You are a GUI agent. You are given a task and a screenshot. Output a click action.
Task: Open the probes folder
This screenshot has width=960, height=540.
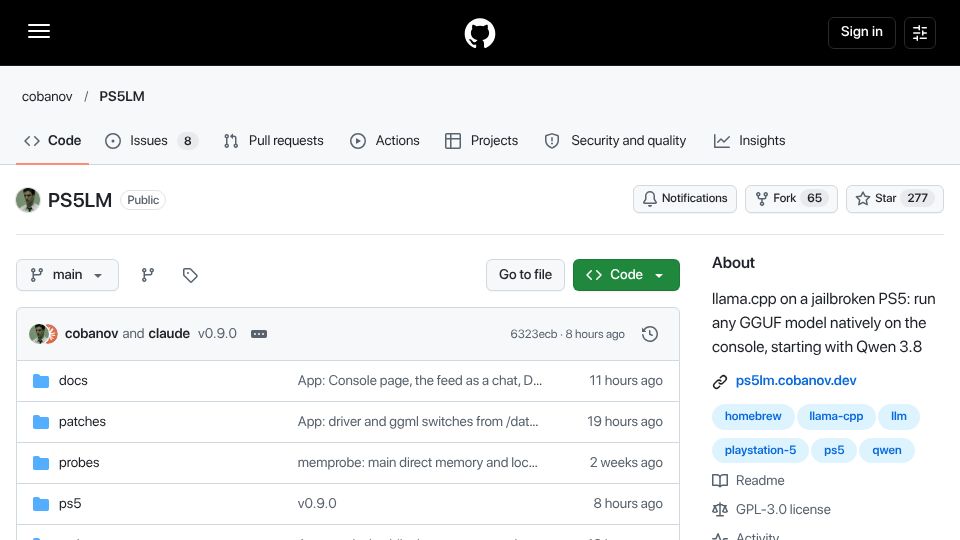(79, 463)
